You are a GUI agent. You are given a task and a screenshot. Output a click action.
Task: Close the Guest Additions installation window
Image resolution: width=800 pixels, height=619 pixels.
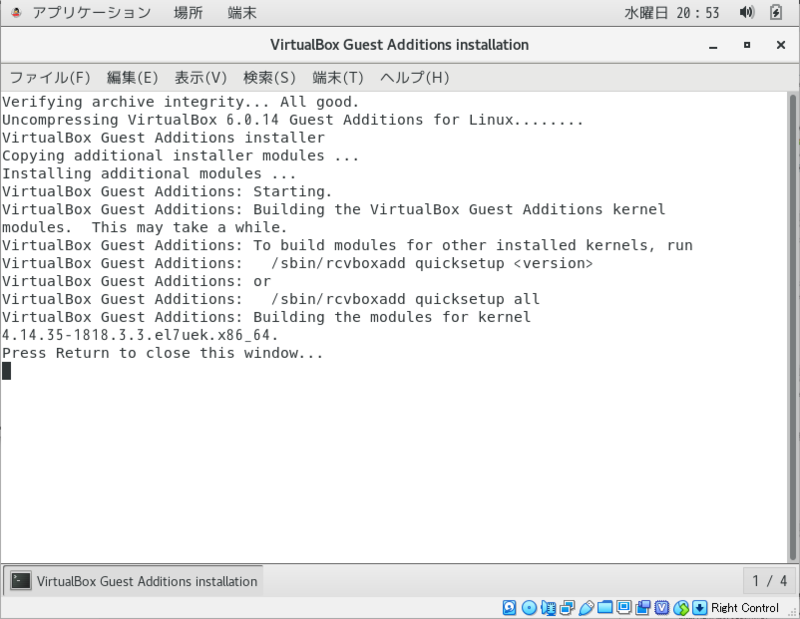781,45
